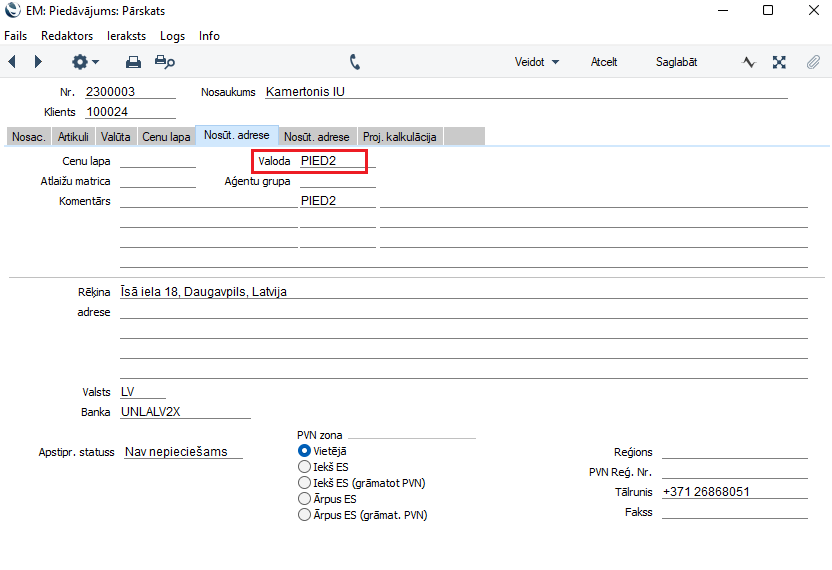Click the printer icon
Viewport: 832px width, 570px height.
pos(133,62)
